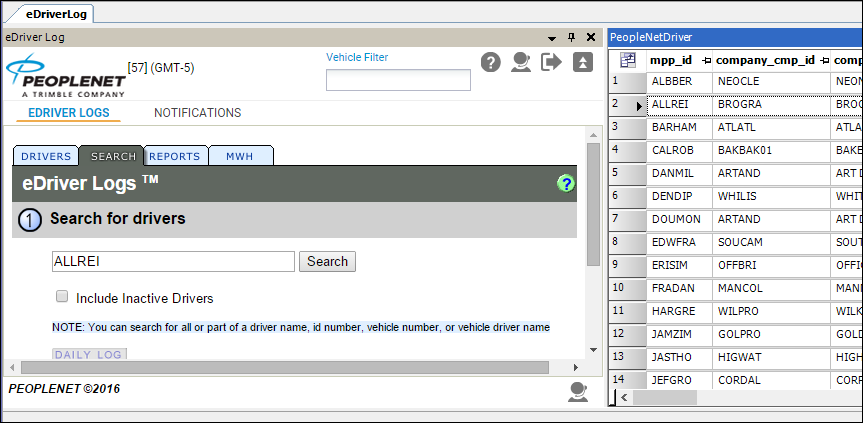Pin the mpp_id column

click(x=707, y=60)
